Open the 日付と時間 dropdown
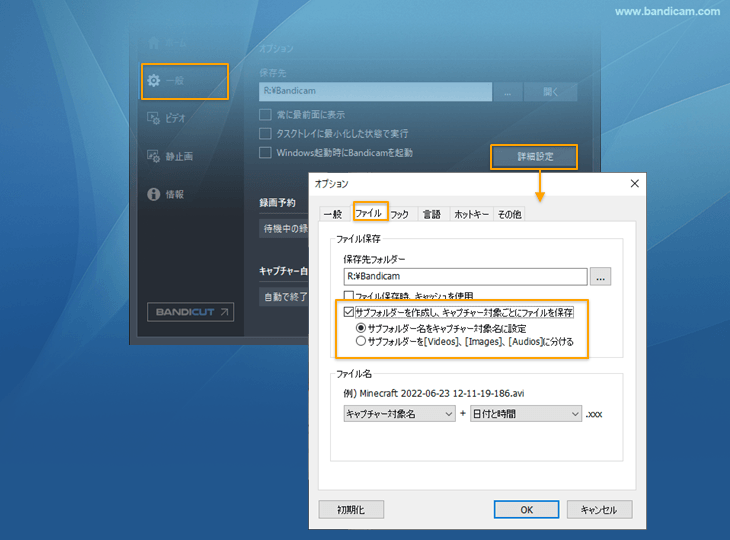This screenshot has width=730, height=540. [x=526, y=414]
